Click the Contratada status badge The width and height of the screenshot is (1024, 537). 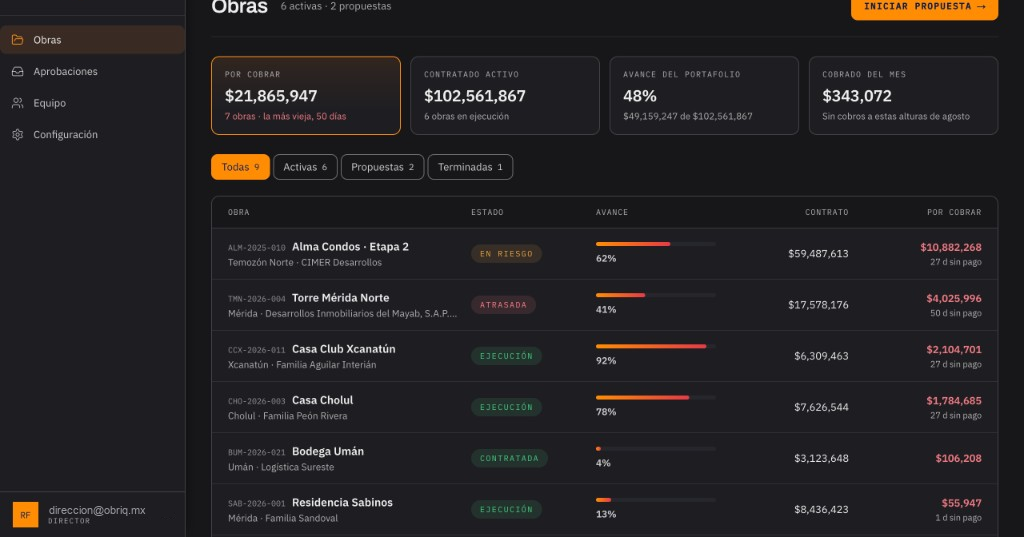(509, 459)
